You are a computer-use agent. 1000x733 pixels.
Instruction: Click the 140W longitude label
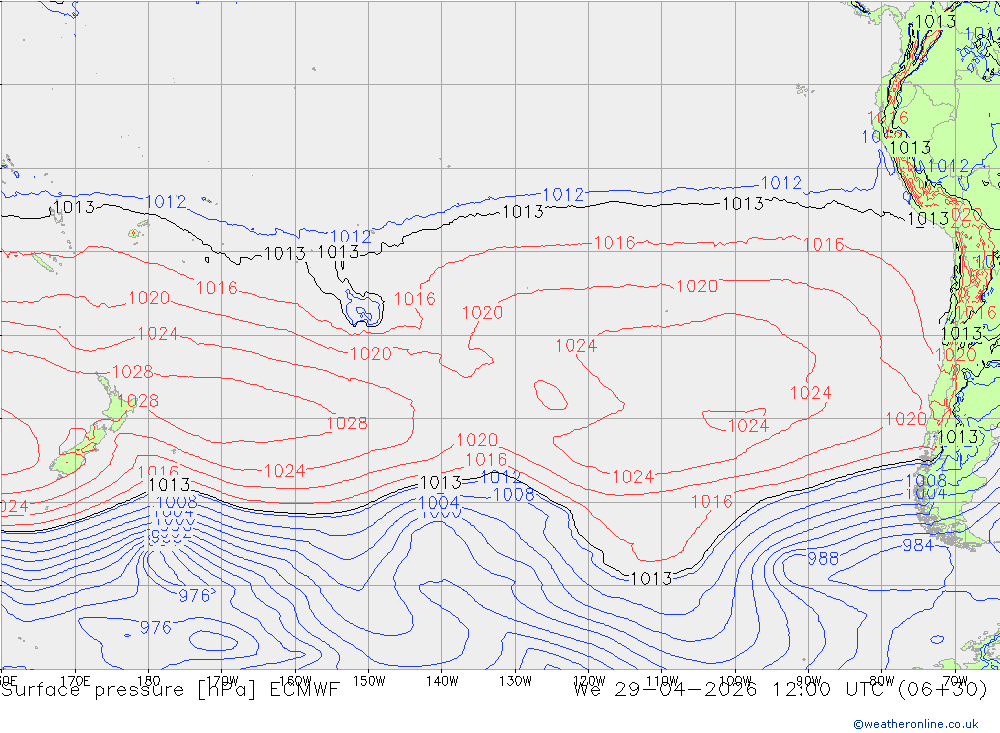[443, 681]
